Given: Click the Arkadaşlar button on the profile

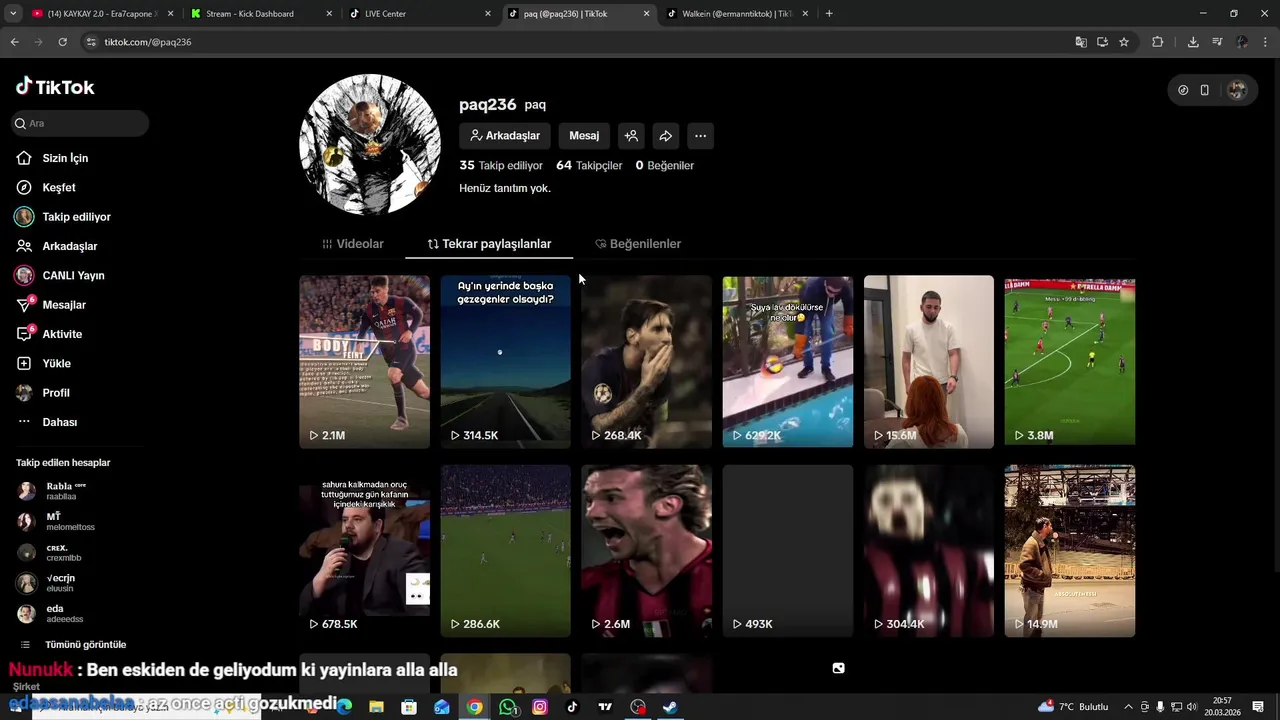Looking at the screenshot, I should (505, 136).
